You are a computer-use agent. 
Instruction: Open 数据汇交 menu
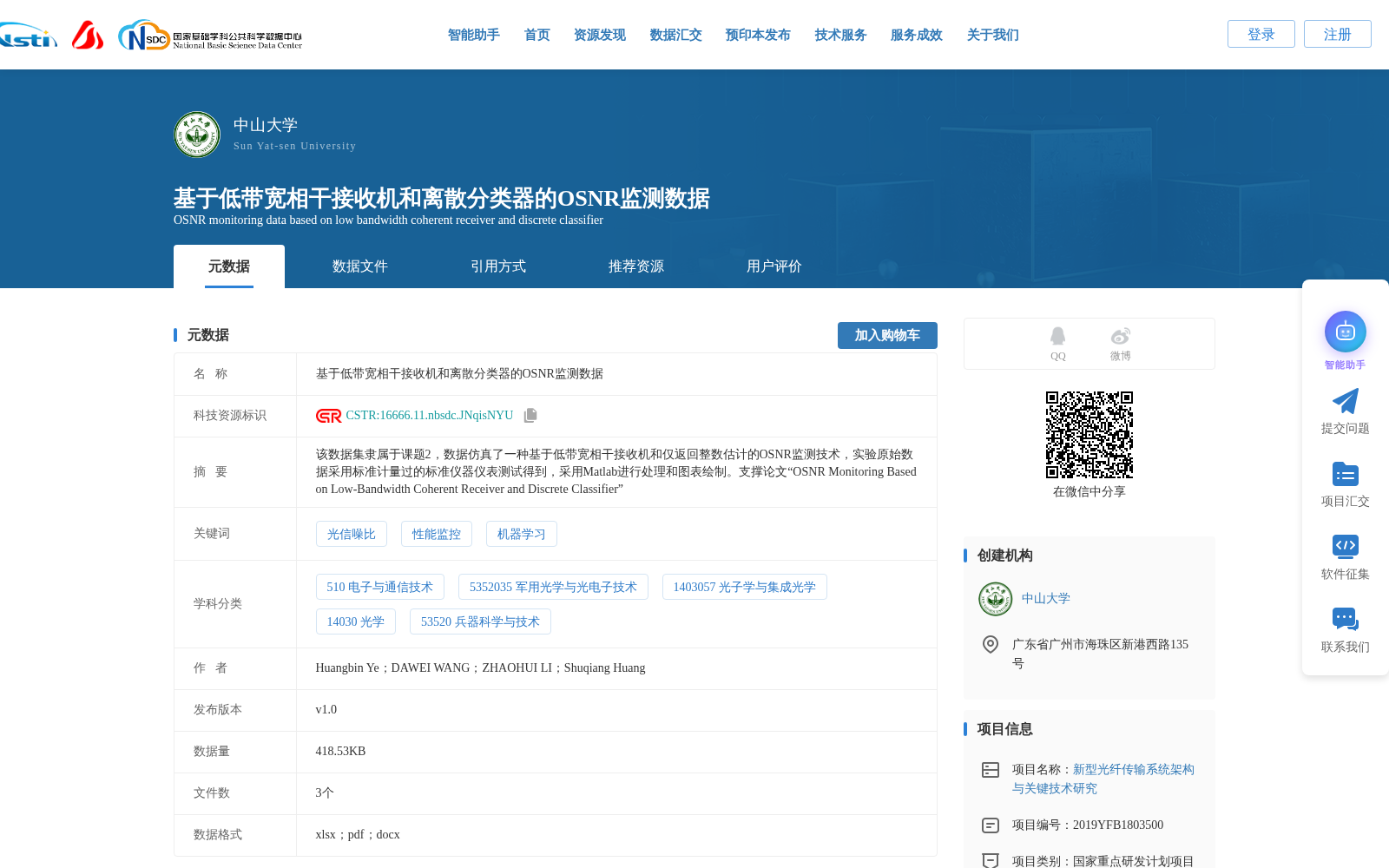675,35
